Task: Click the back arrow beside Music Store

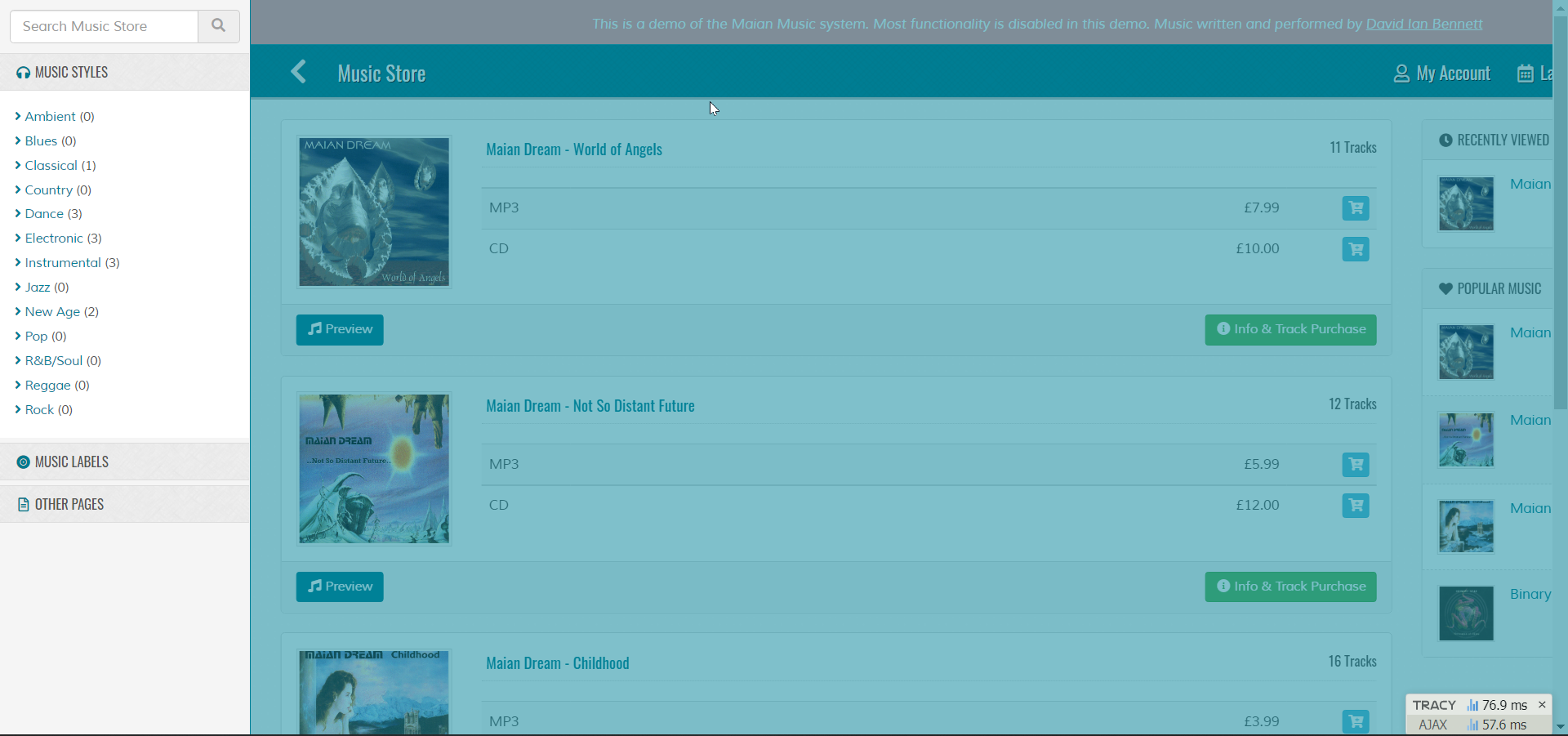Action: pos(299,72)
